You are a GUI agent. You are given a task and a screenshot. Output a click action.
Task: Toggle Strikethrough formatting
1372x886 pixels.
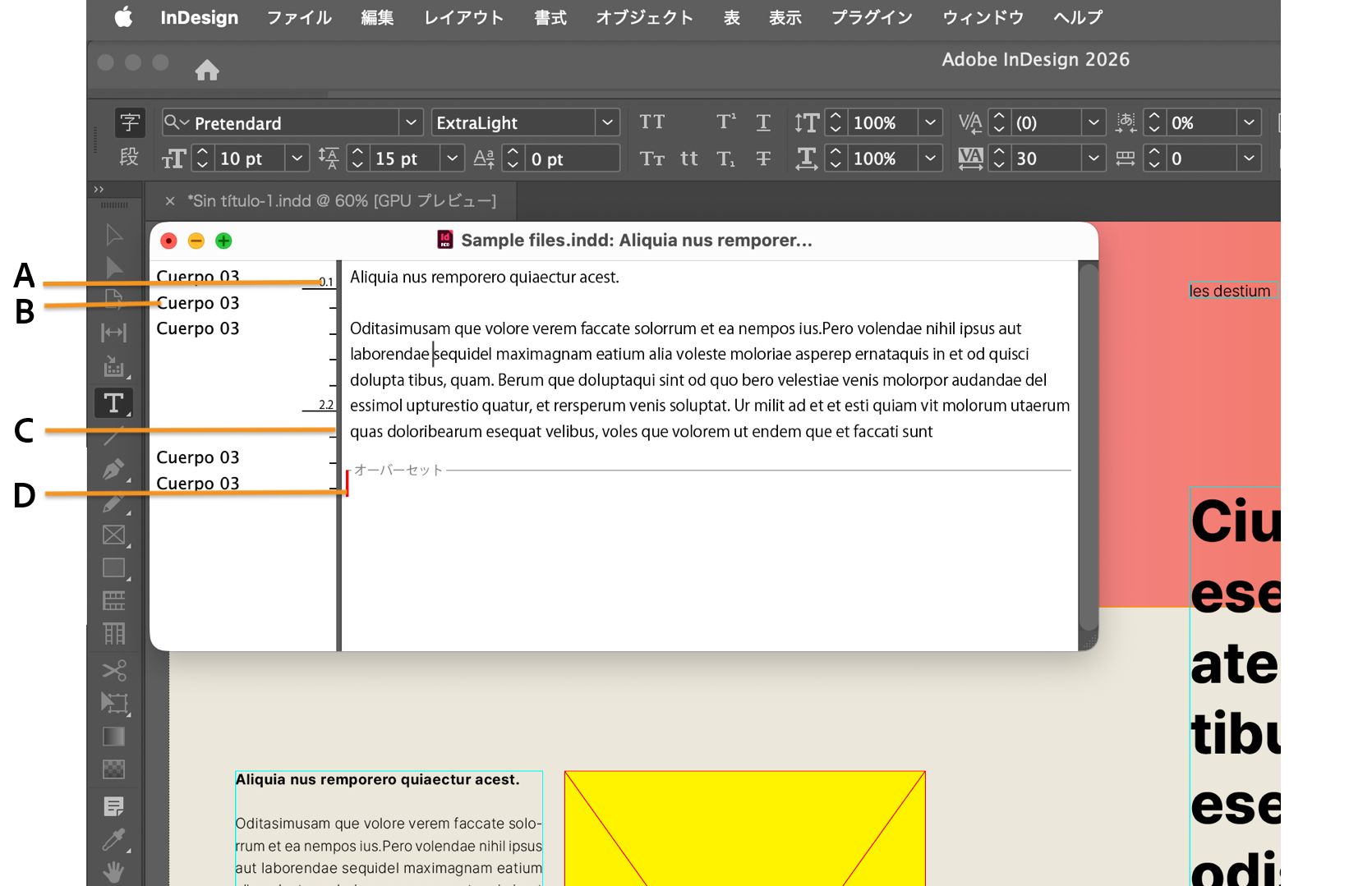(763, 158)
